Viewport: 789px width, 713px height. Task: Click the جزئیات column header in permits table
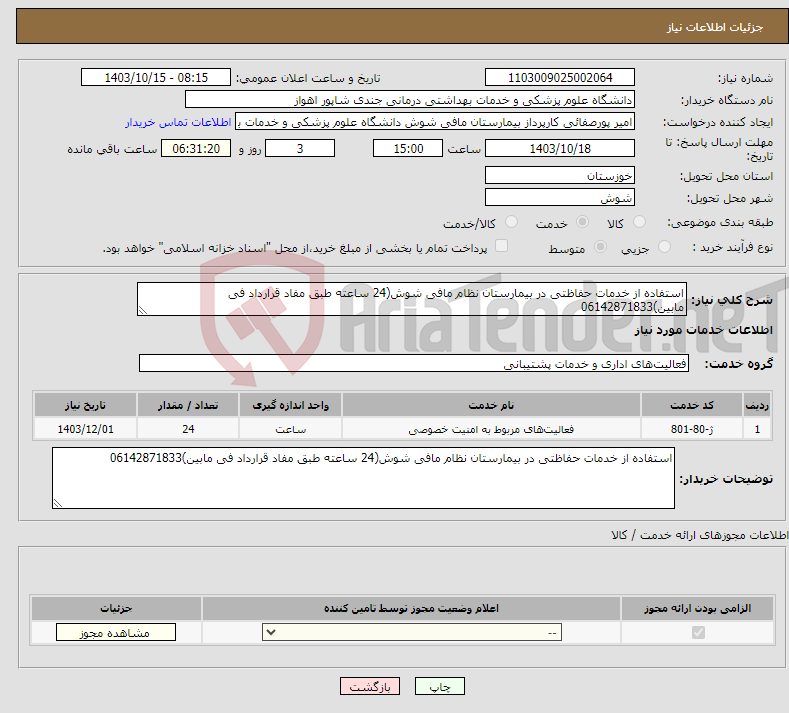point(116,608)
